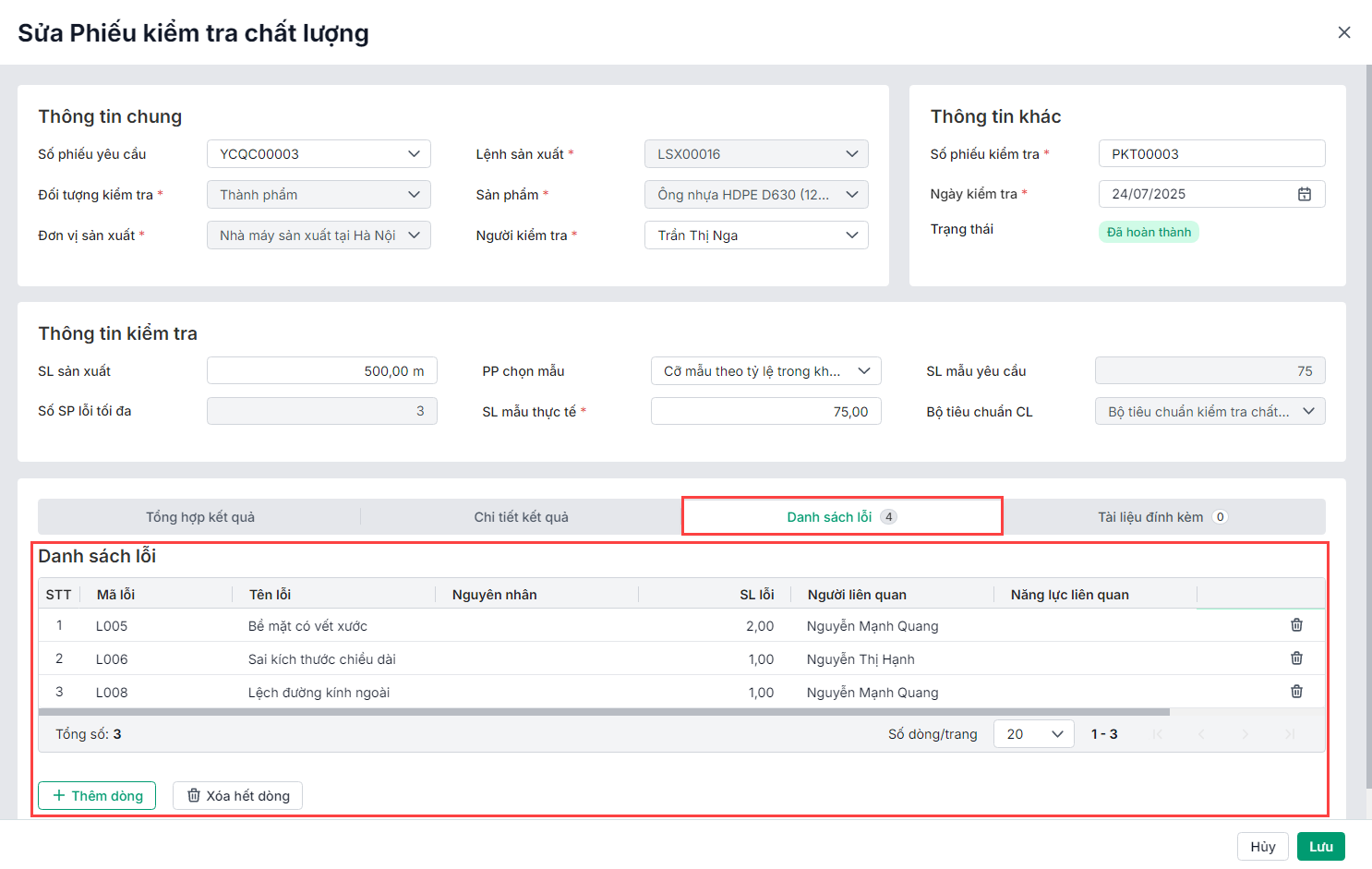Open the Chi tiết kết quả tab
1372x869 pixels.
[521, 517]
